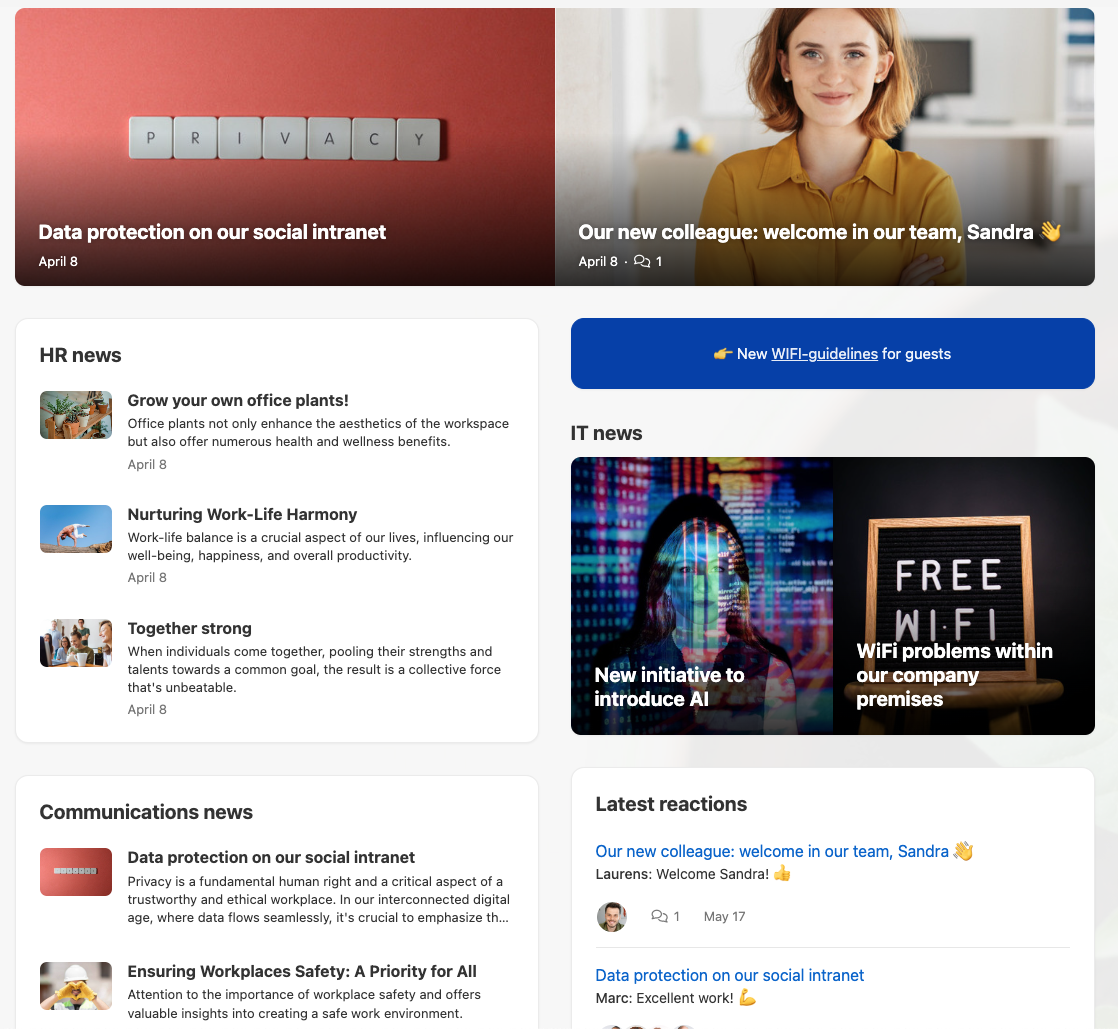1118x1029 pixels.
Task: Open 'Grow your own office plants!' article
Action: 238,401
